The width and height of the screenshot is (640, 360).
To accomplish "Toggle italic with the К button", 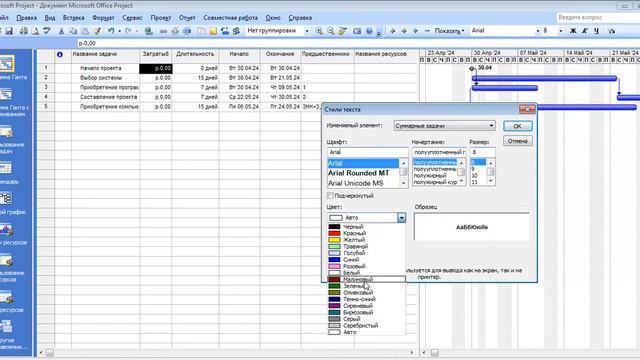I will [x=585, y=31].
